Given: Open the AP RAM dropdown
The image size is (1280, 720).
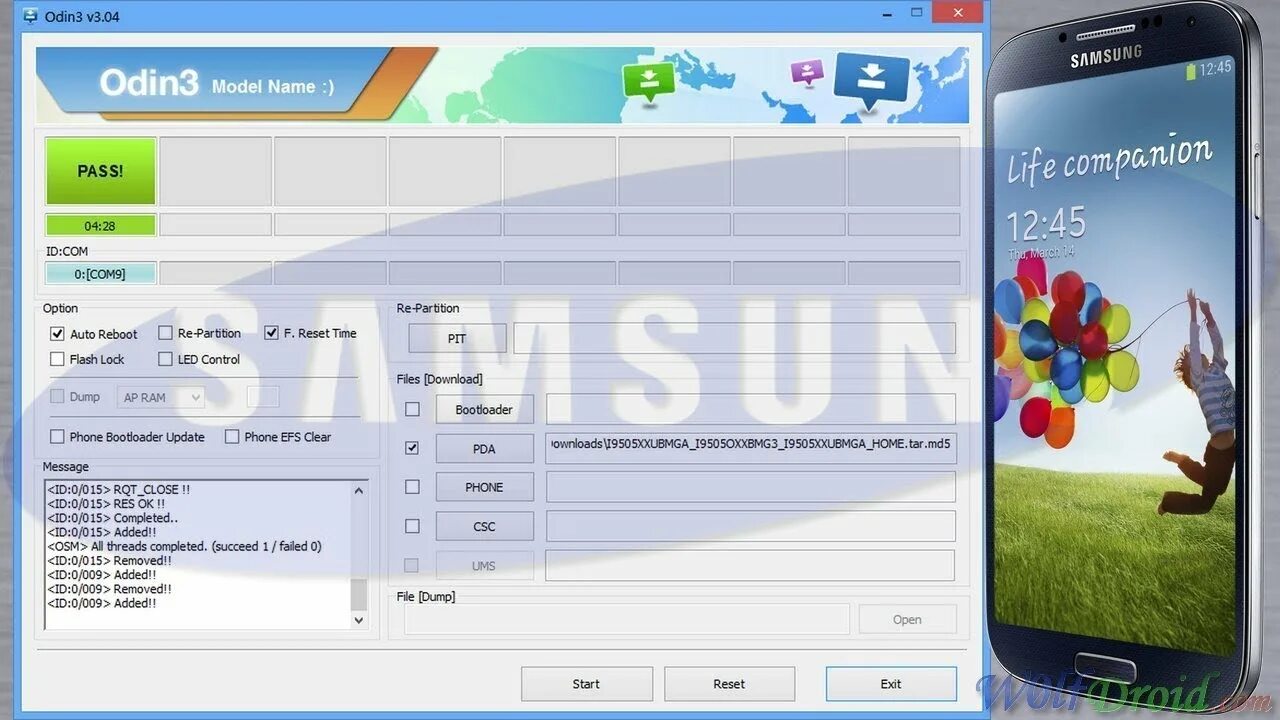Looking at the screenshot, I should point(161,397).
